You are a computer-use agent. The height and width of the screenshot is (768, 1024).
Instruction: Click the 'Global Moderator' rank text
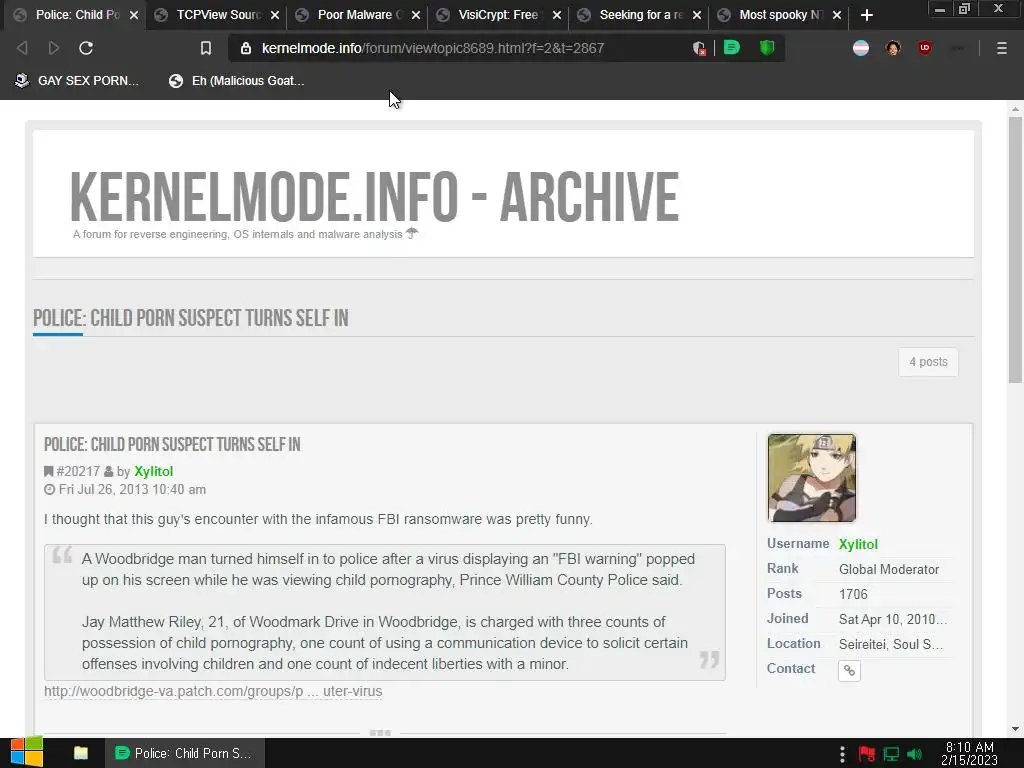889,569
